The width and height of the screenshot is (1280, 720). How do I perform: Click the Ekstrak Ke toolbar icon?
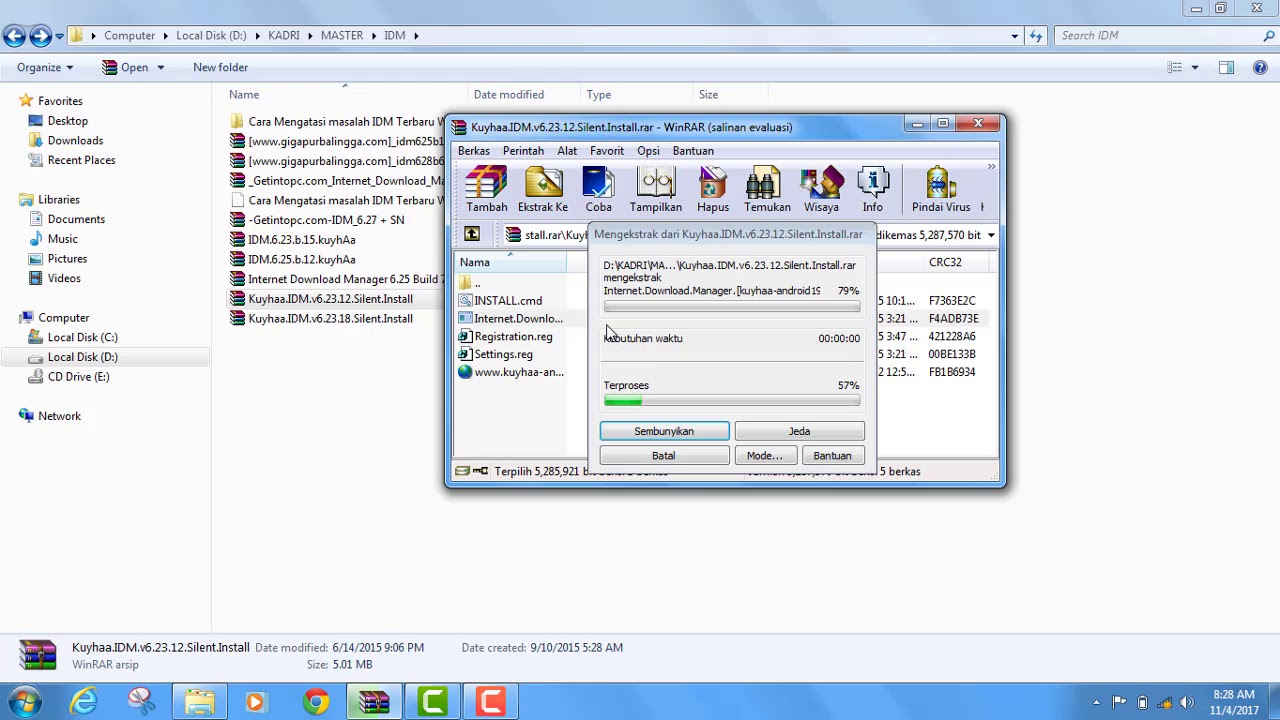point(543,190)
